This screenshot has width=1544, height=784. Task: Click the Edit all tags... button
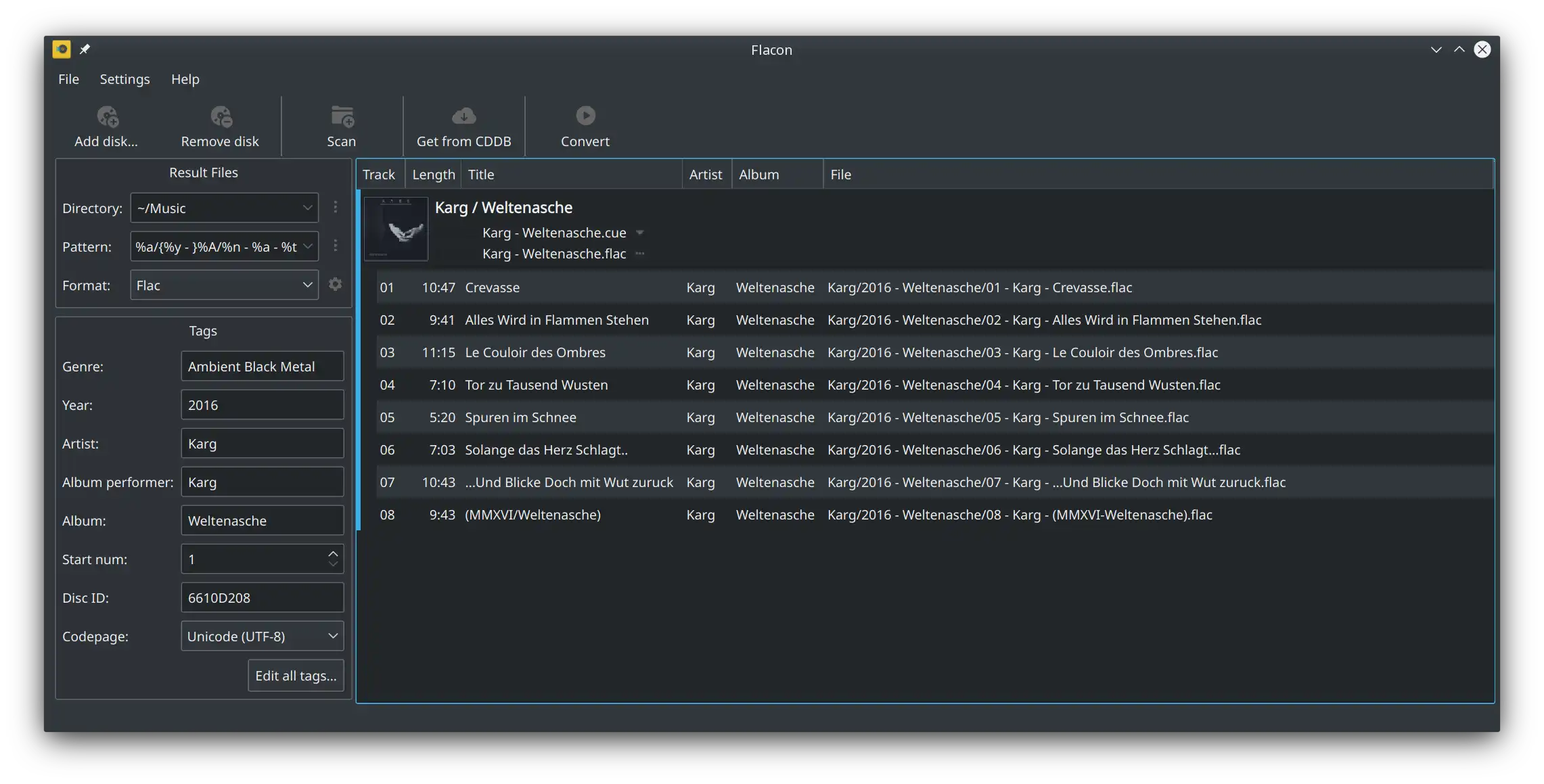(296, 676)
